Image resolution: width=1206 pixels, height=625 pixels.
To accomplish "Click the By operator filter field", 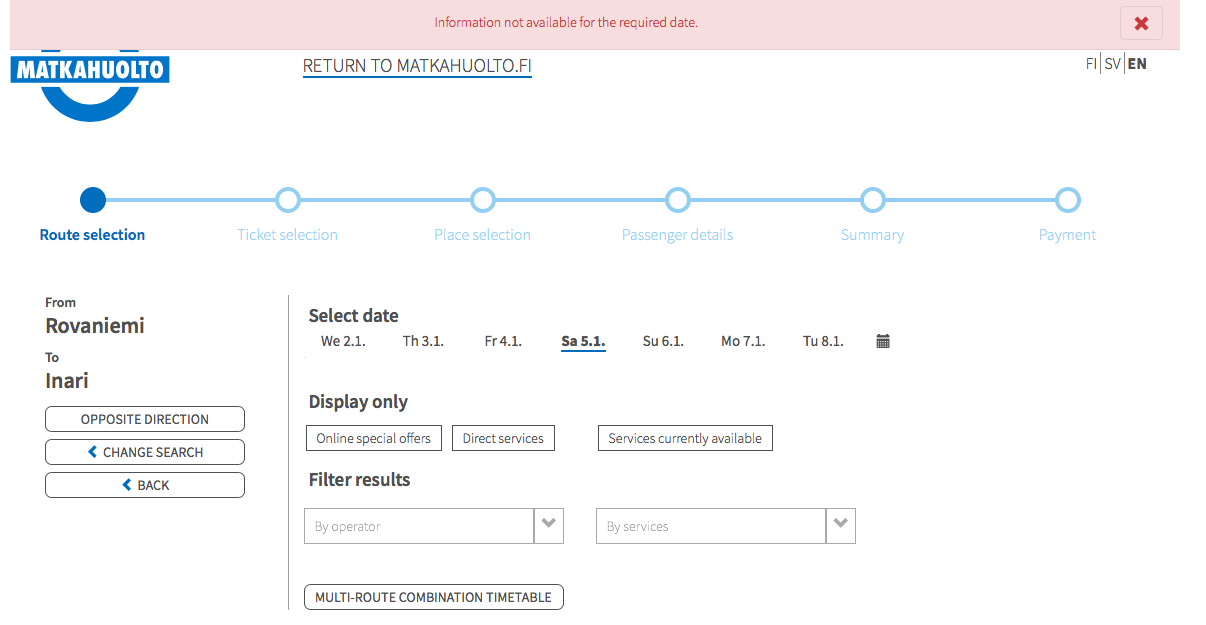I will click(x=419, y=526).
